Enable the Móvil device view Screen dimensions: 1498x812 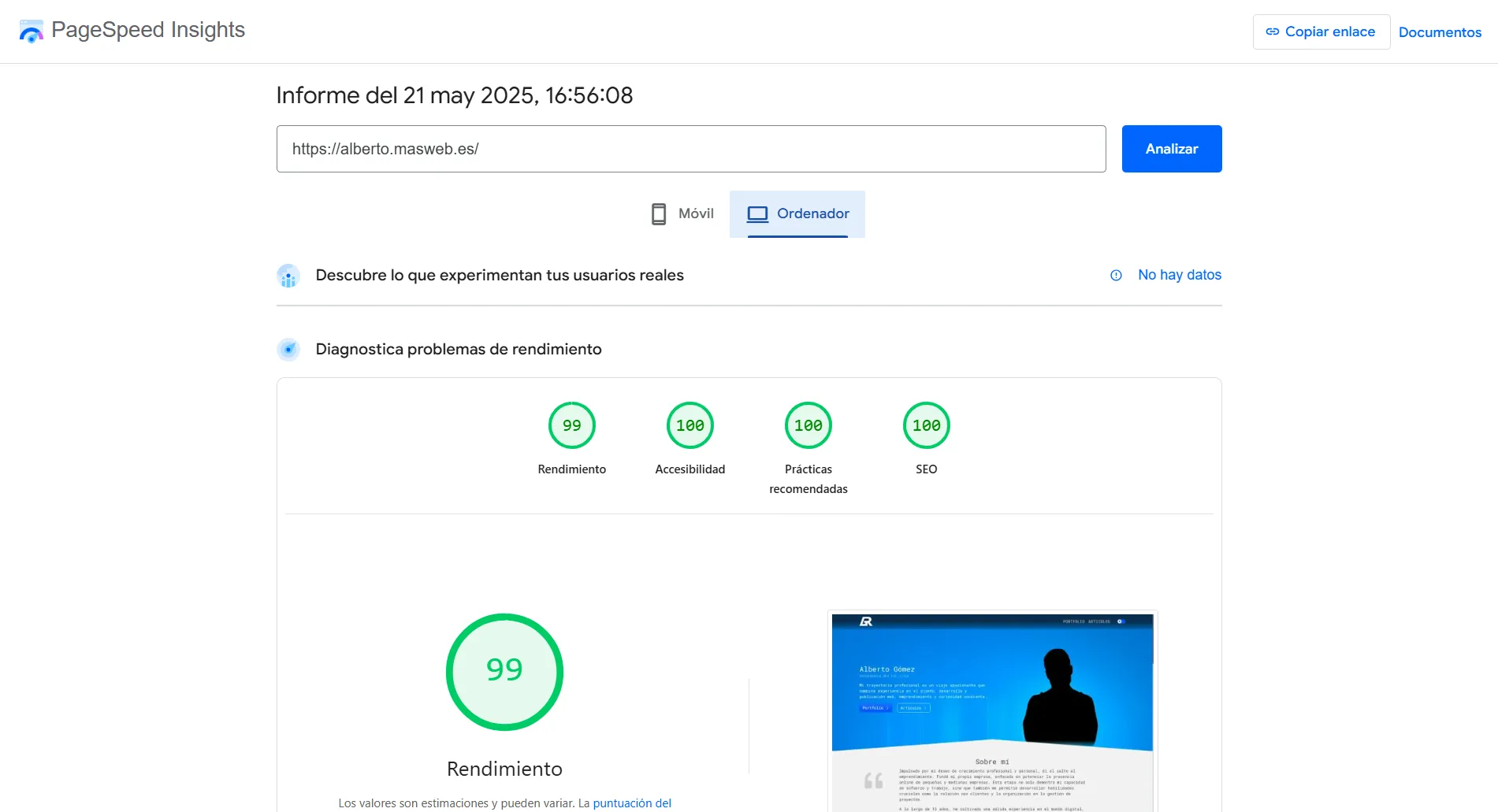coord(680,213)
